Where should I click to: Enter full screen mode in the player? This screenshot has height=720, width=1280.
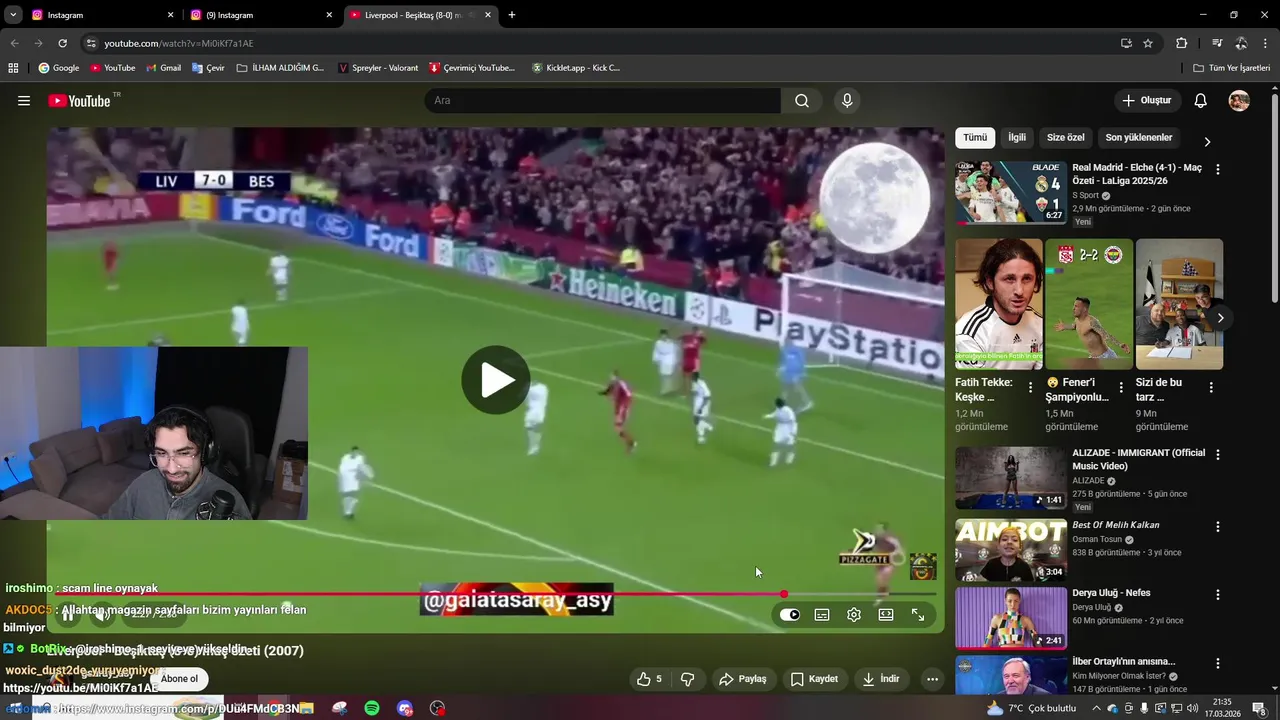click(918, 615)
